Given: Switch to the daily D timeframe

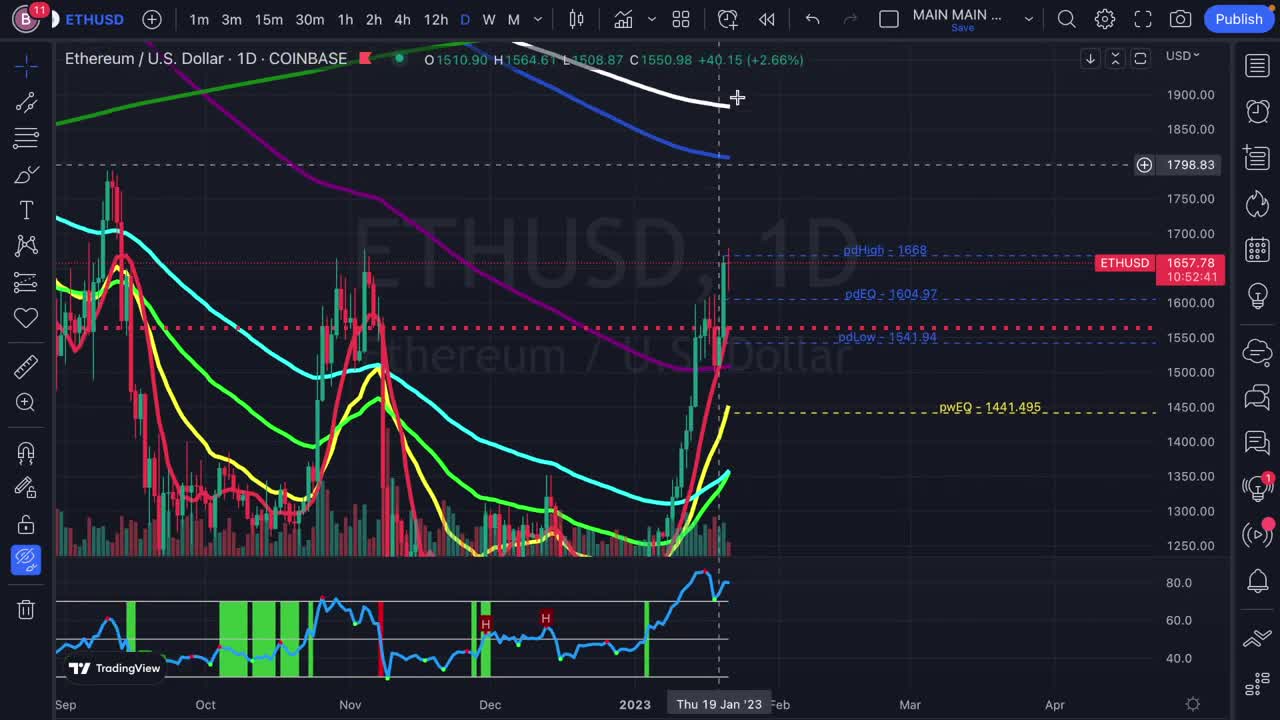Looking at the screenshot, I should point(465,19).
